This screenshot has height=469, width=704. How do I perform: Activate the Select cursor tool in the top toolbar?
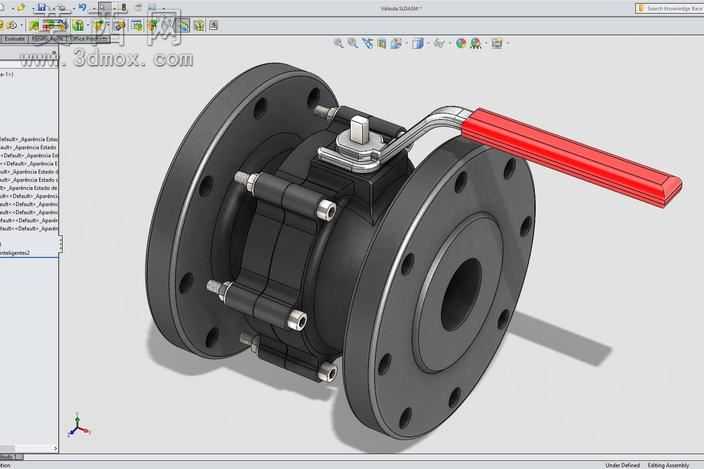click(105, 7)
